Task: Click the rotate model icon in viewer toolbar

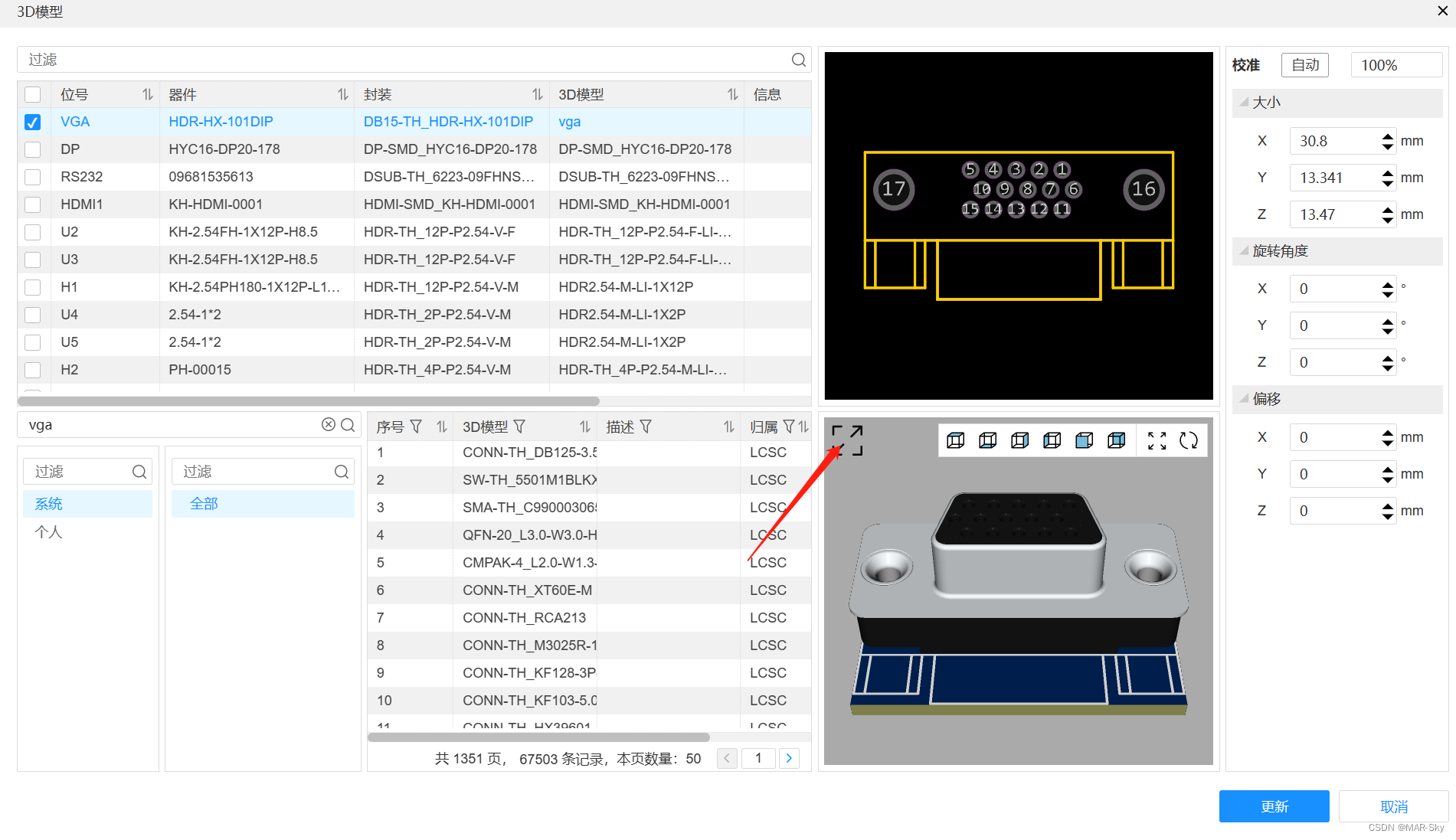Action: 1189,440
